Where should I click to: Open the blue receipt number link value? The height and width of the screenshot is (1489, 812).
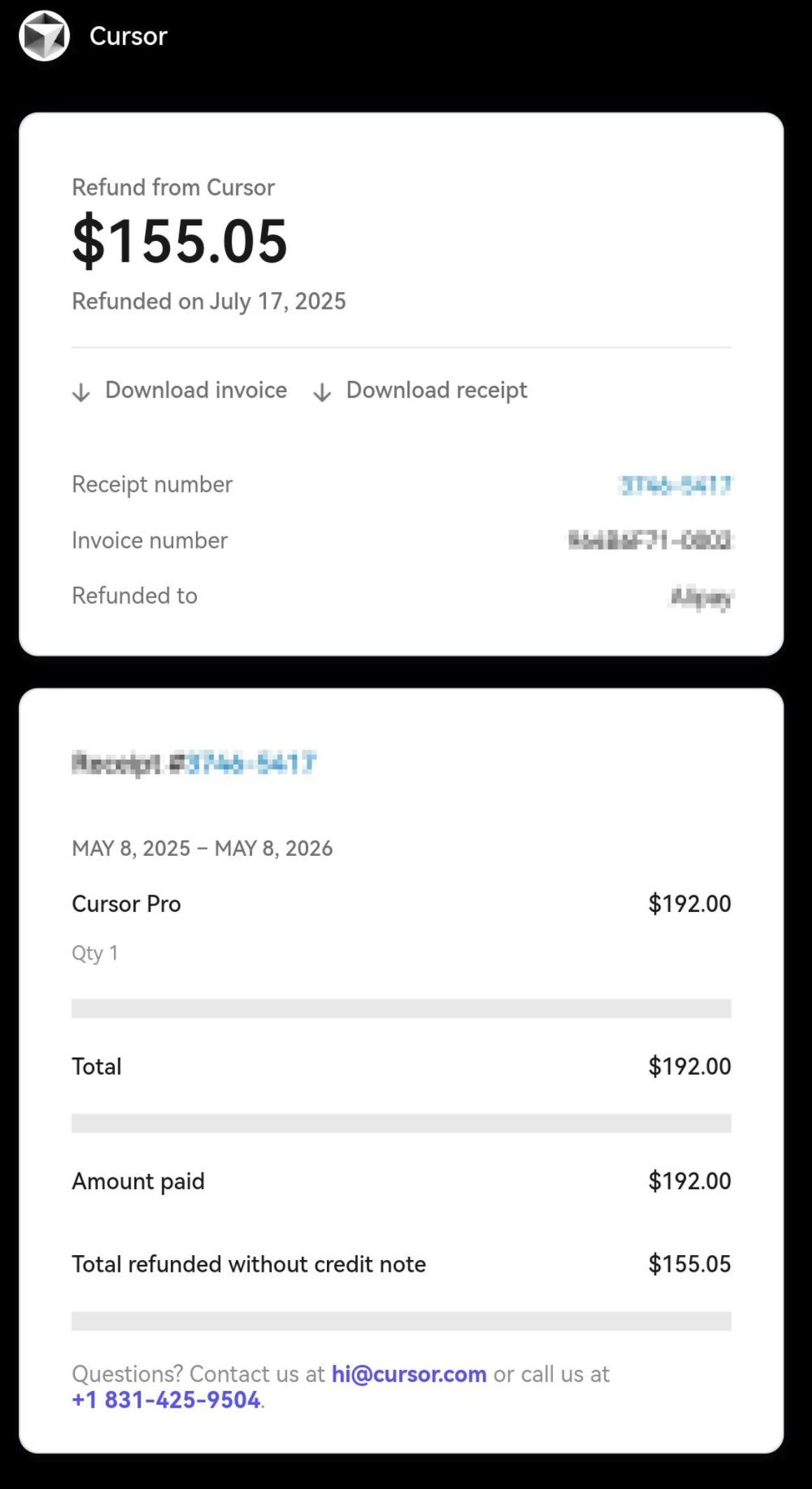click(675, 485)
